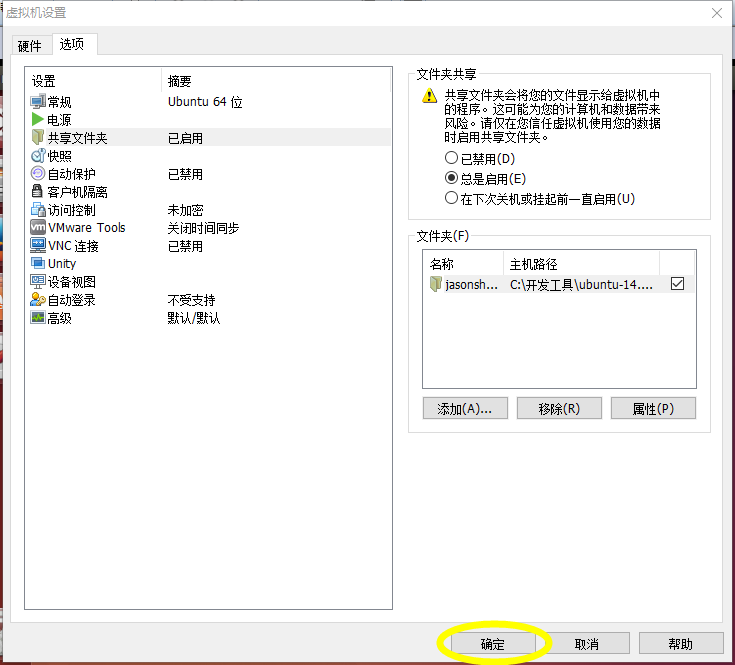Select the 电源 settings row label
This screenshot has width=735, height=665.
[x=60, y=120]
